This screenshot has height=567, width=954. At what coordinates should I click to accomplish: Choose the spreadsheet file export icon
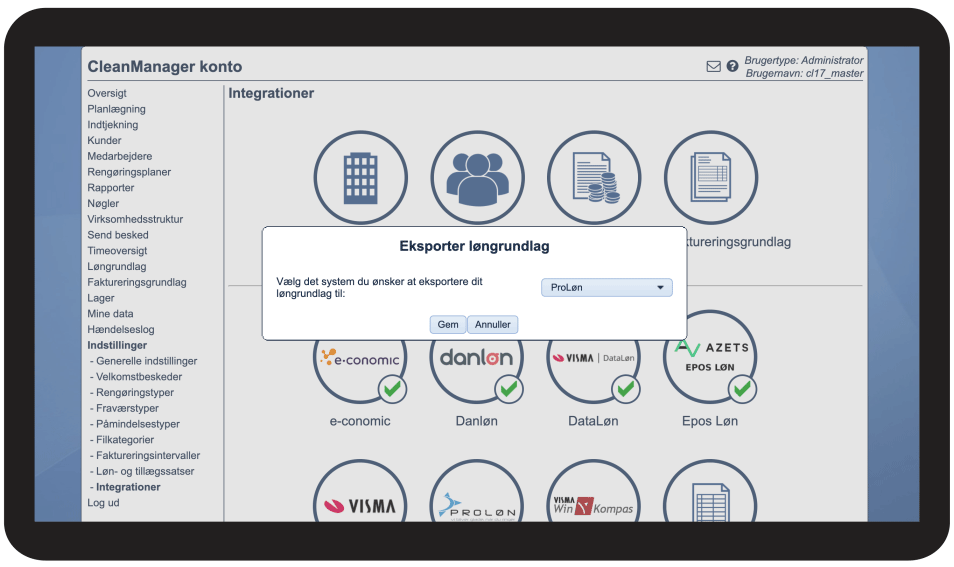(x=711, y=504)
